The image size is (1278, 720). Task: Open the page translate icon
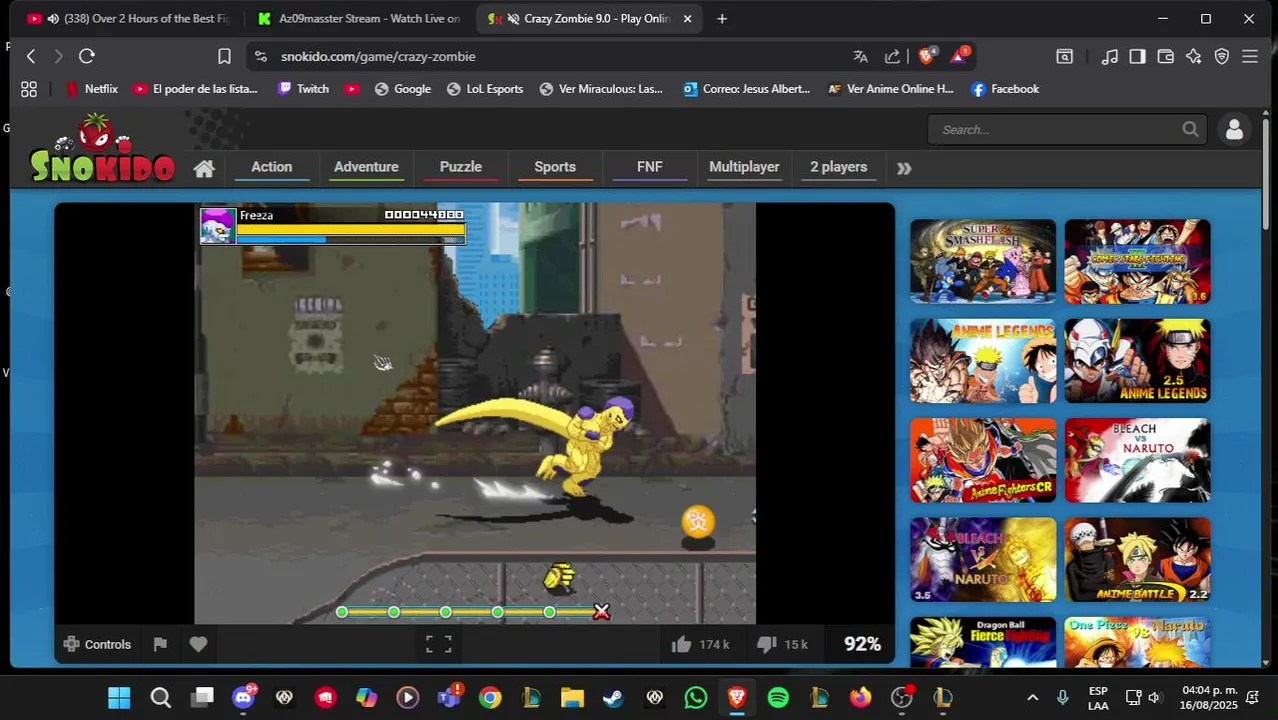pyautogui.click(x=860, y=56)
